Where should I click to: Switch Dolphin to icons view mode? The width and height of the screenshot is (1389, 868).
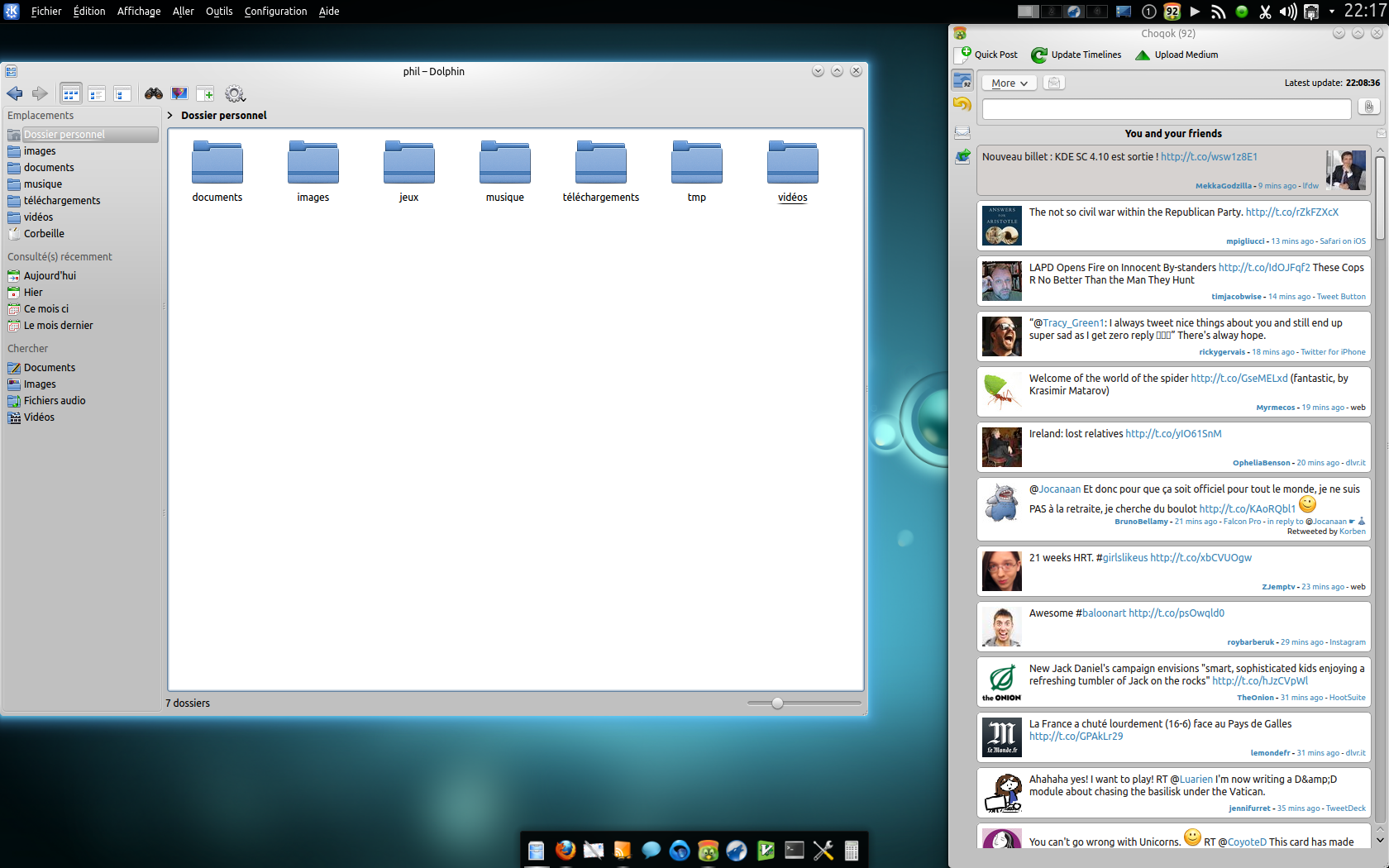(x=71, y=93)
